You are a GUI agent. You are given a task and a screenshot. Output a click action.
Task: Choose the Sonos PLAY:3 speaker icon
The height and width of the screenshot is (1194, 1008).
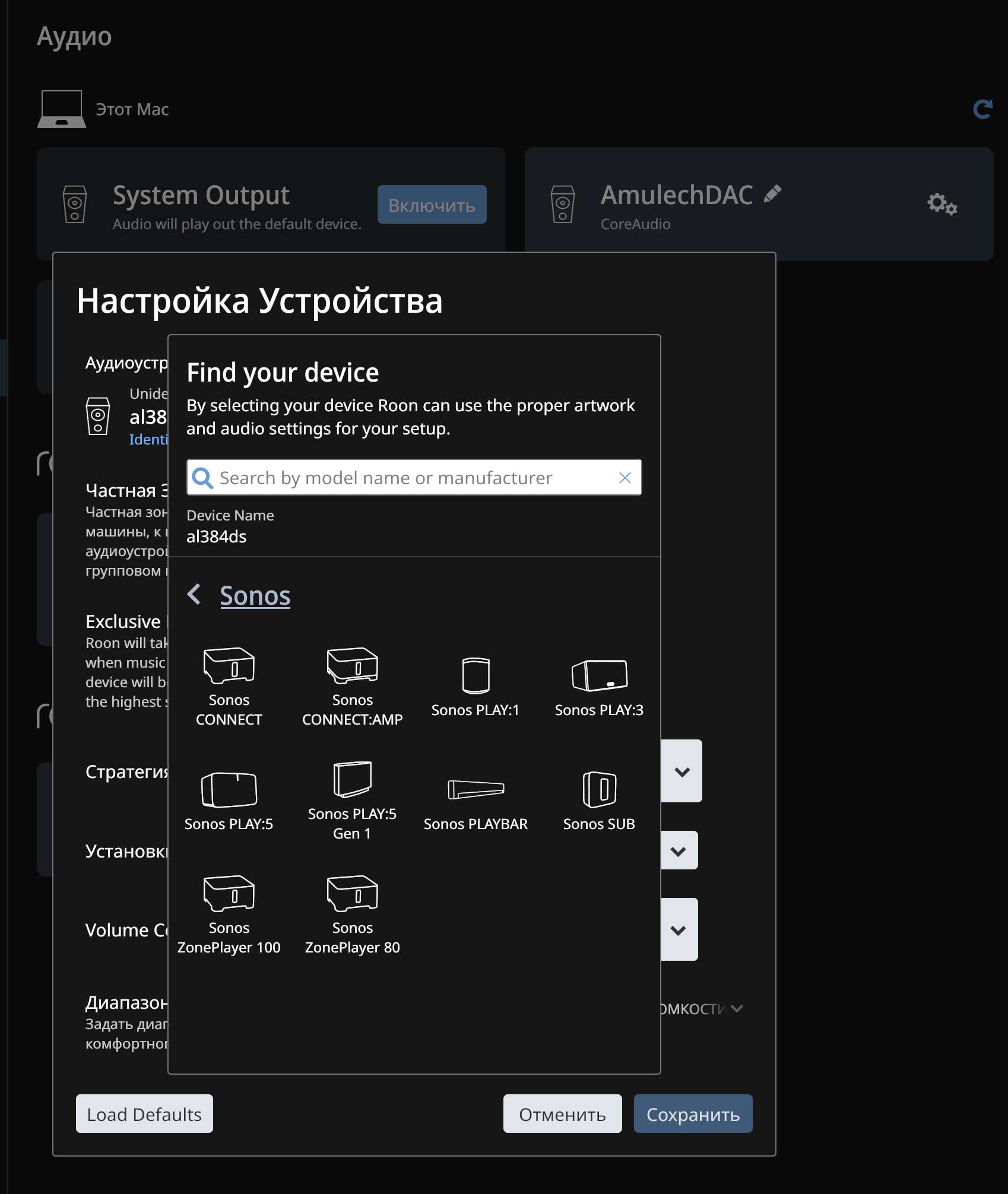point(599,675)
